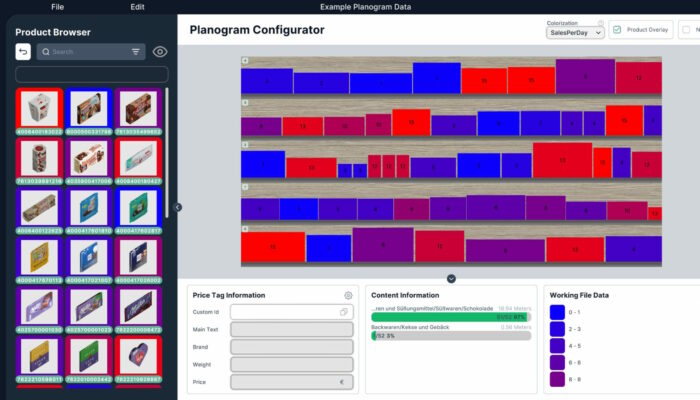Select the long white bar thumbnail in red frame
The width and height of the screenshot is (700, 400).
click(x=138, y=158)
